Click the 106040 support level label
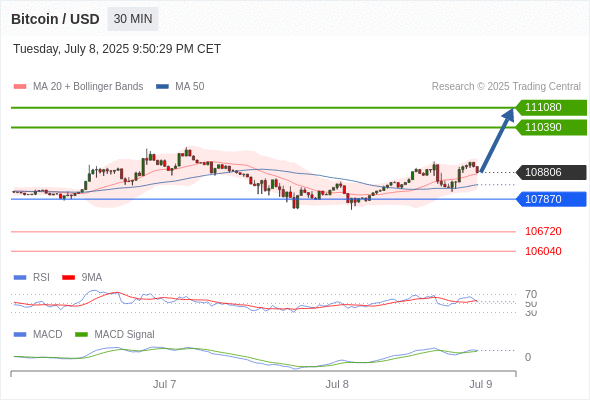The width and height of the screenshot is (590, 400). coord(543,251)
